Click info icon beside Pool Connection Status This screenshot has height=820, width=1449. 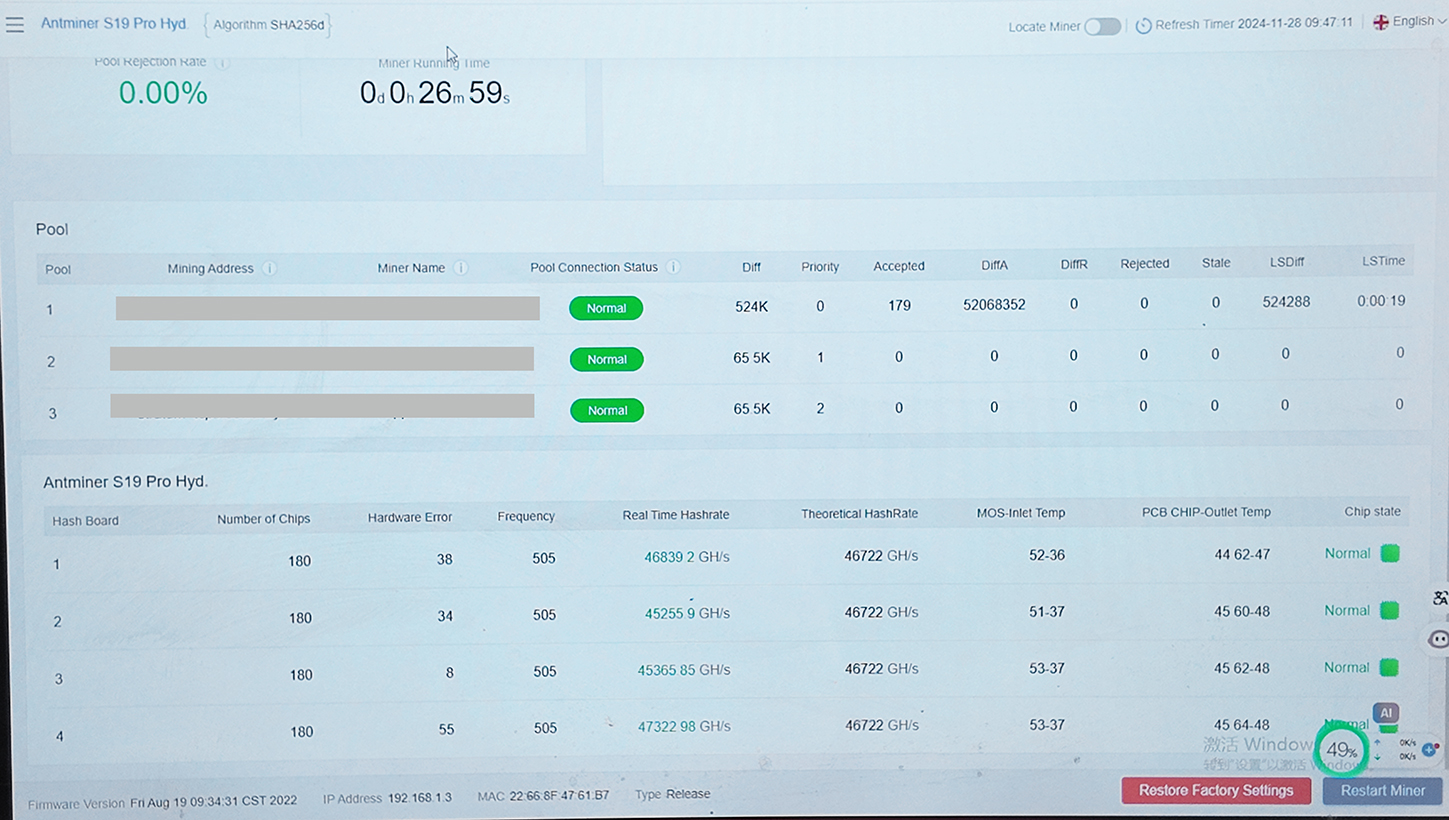tap(673, 267)
